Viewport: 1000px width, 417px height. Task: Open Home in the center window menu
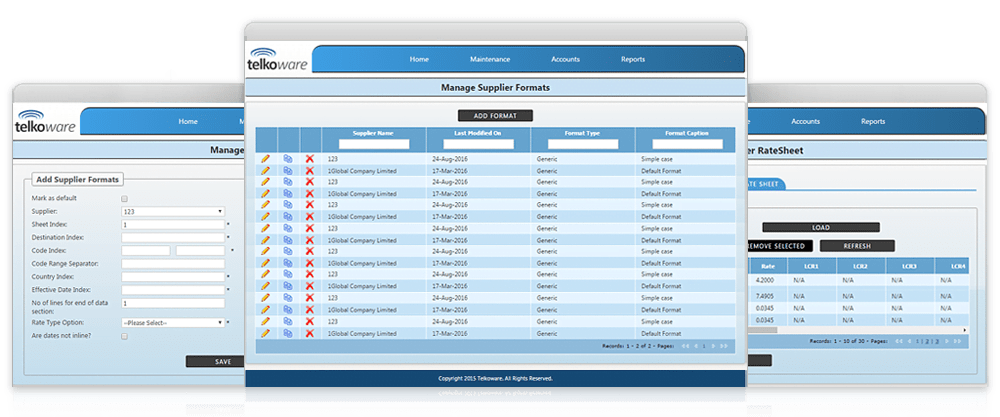click(419, 59)
